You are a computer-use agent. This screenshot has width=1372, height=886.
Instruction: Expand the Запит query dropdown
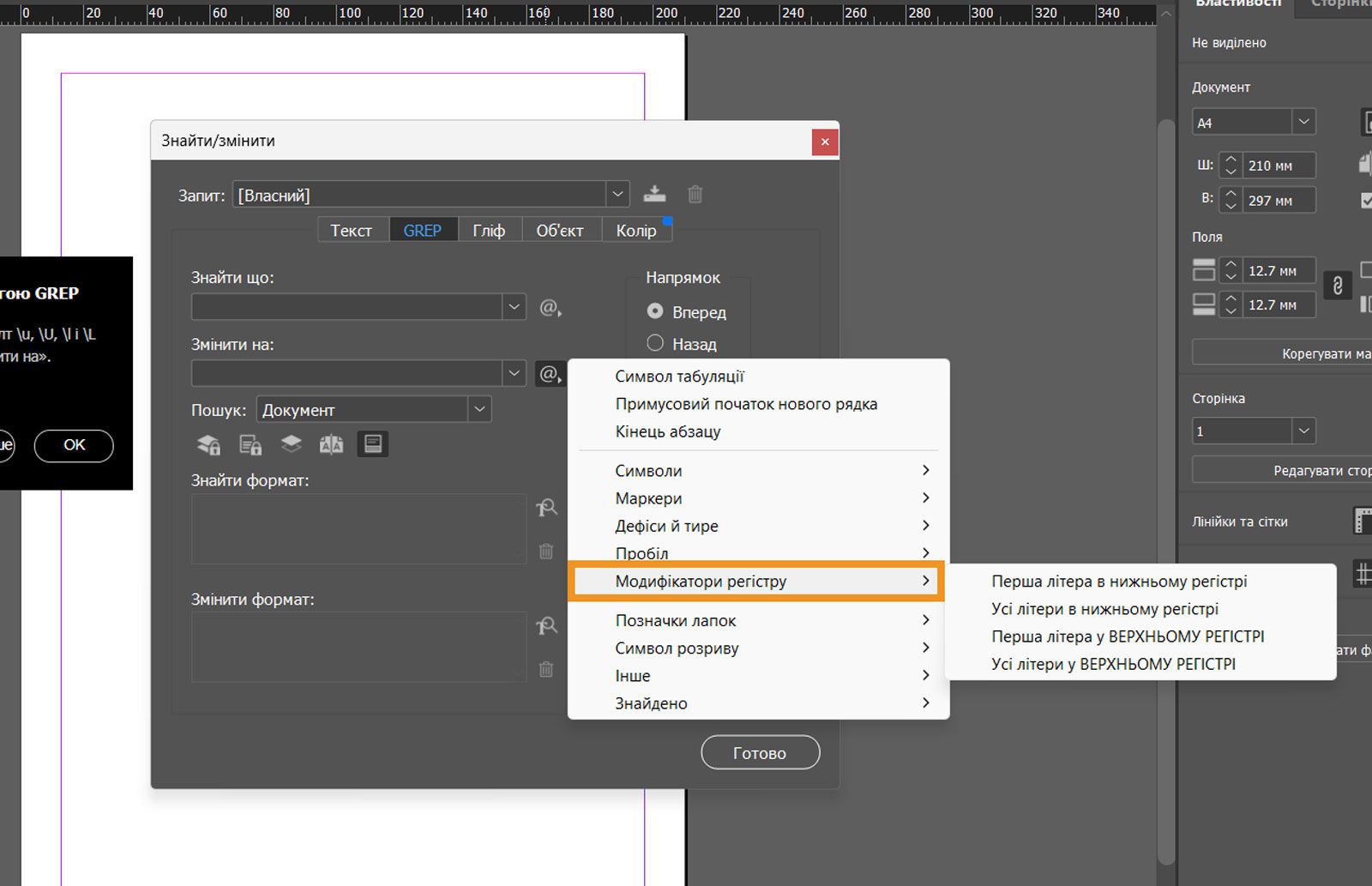(x=617, y=195)
